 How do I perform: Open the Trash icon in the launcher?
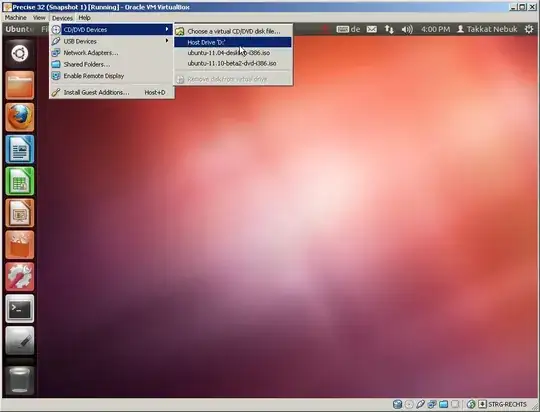click(20, 380)
